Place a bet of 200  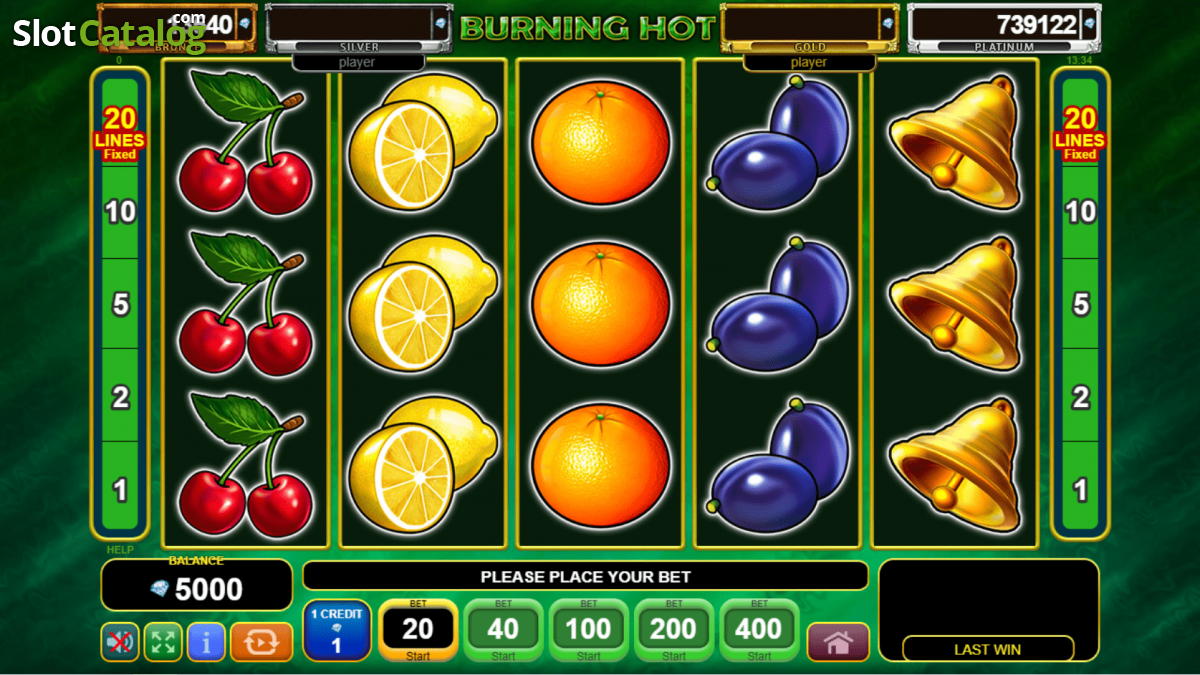pyautogui.click(x=673, y=630)
